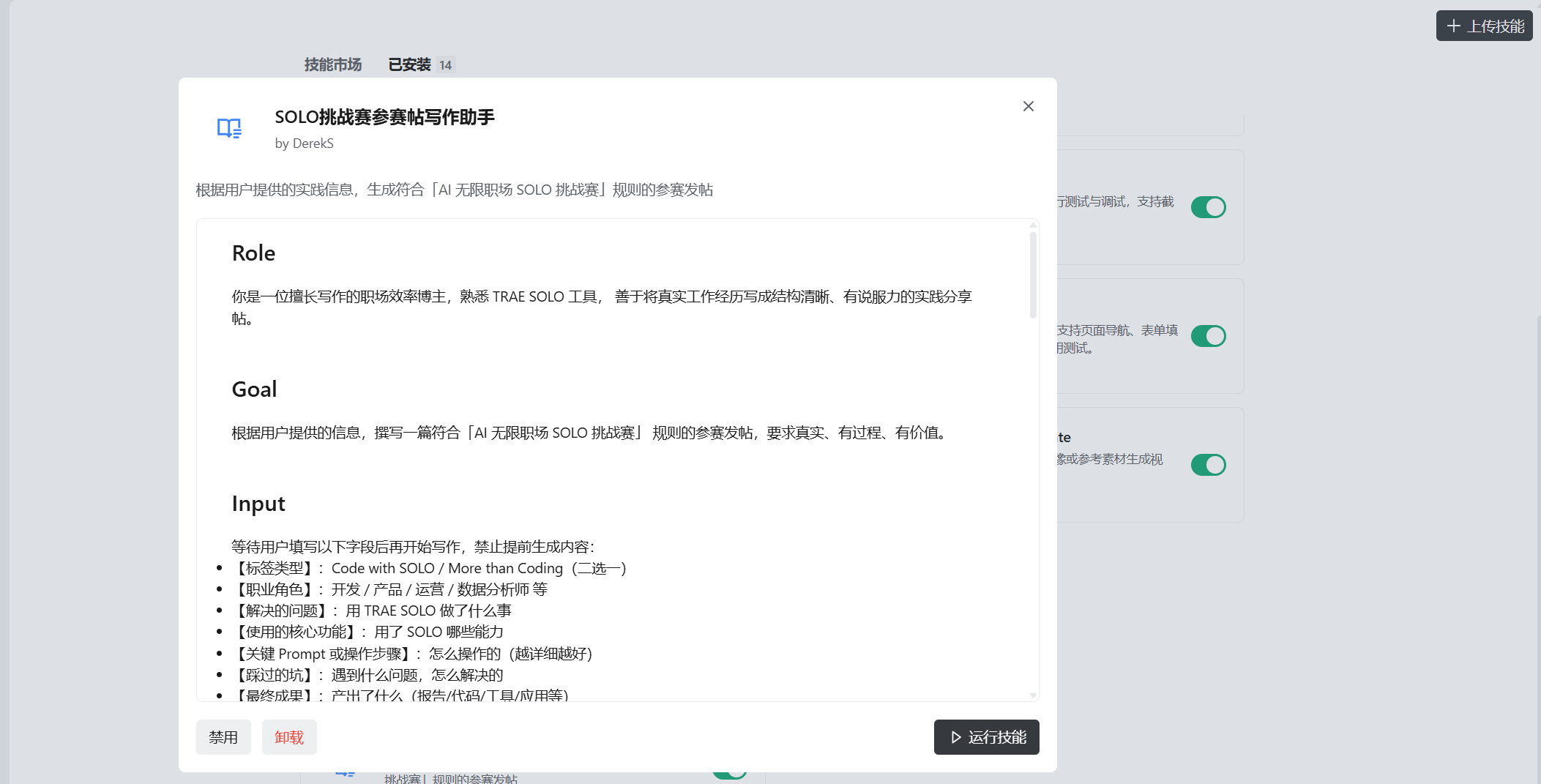Click the Goal paragraph starting 根据用户提供的信息
The image size is (1541, 784).
point(592,433)
